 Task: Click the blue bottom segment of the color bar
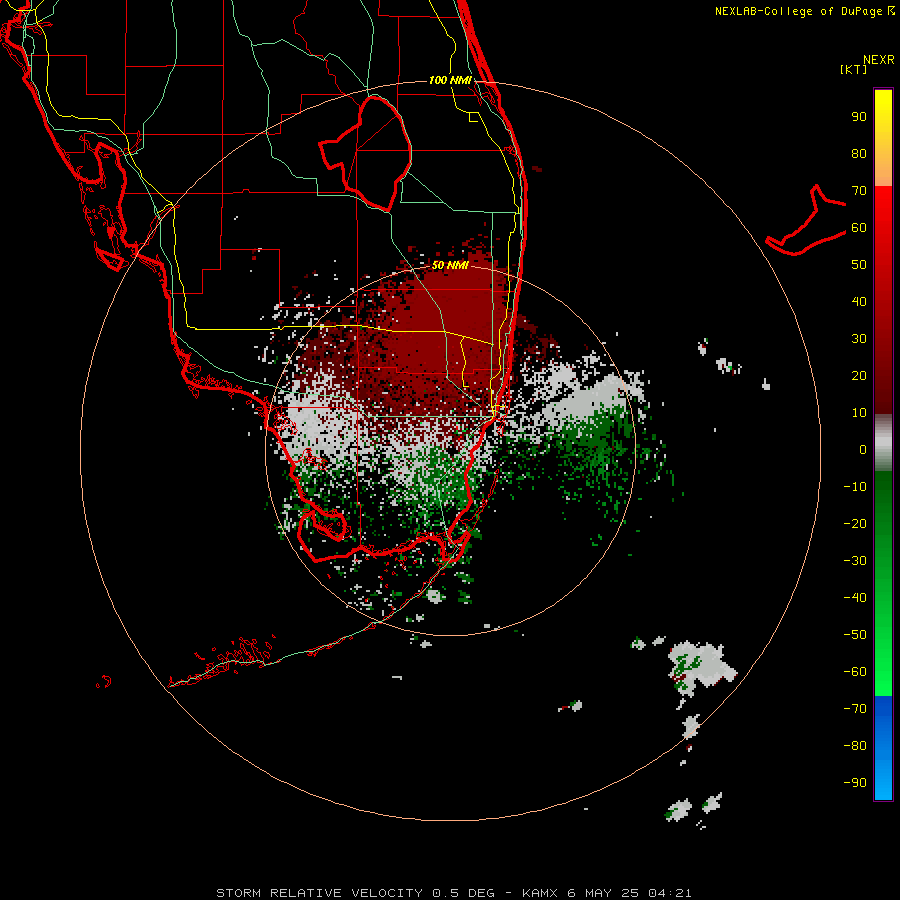click(883, 748)
